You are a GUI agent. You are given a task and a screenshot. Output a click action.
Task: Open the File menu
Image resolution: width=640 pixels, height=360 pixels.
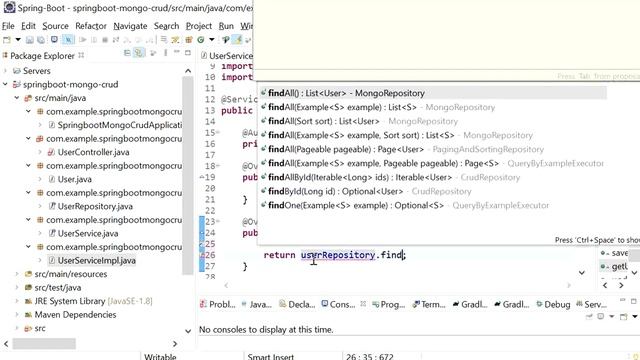[8, 26]
